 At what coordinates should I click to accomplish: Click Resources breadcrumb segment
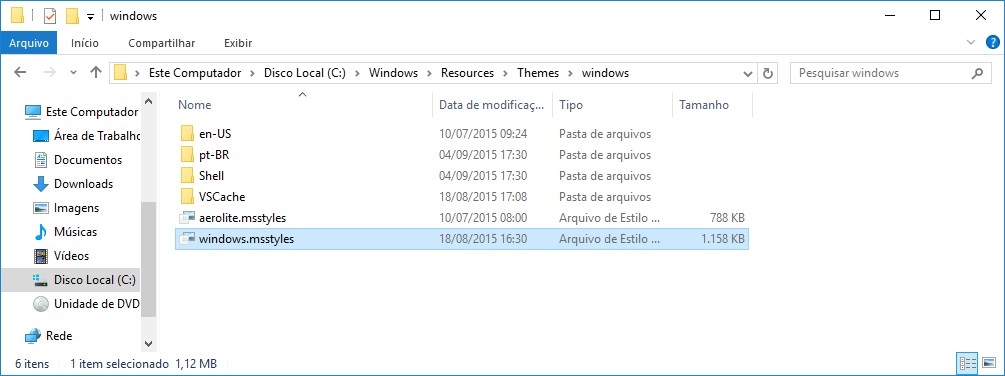(x=467, y=73)
